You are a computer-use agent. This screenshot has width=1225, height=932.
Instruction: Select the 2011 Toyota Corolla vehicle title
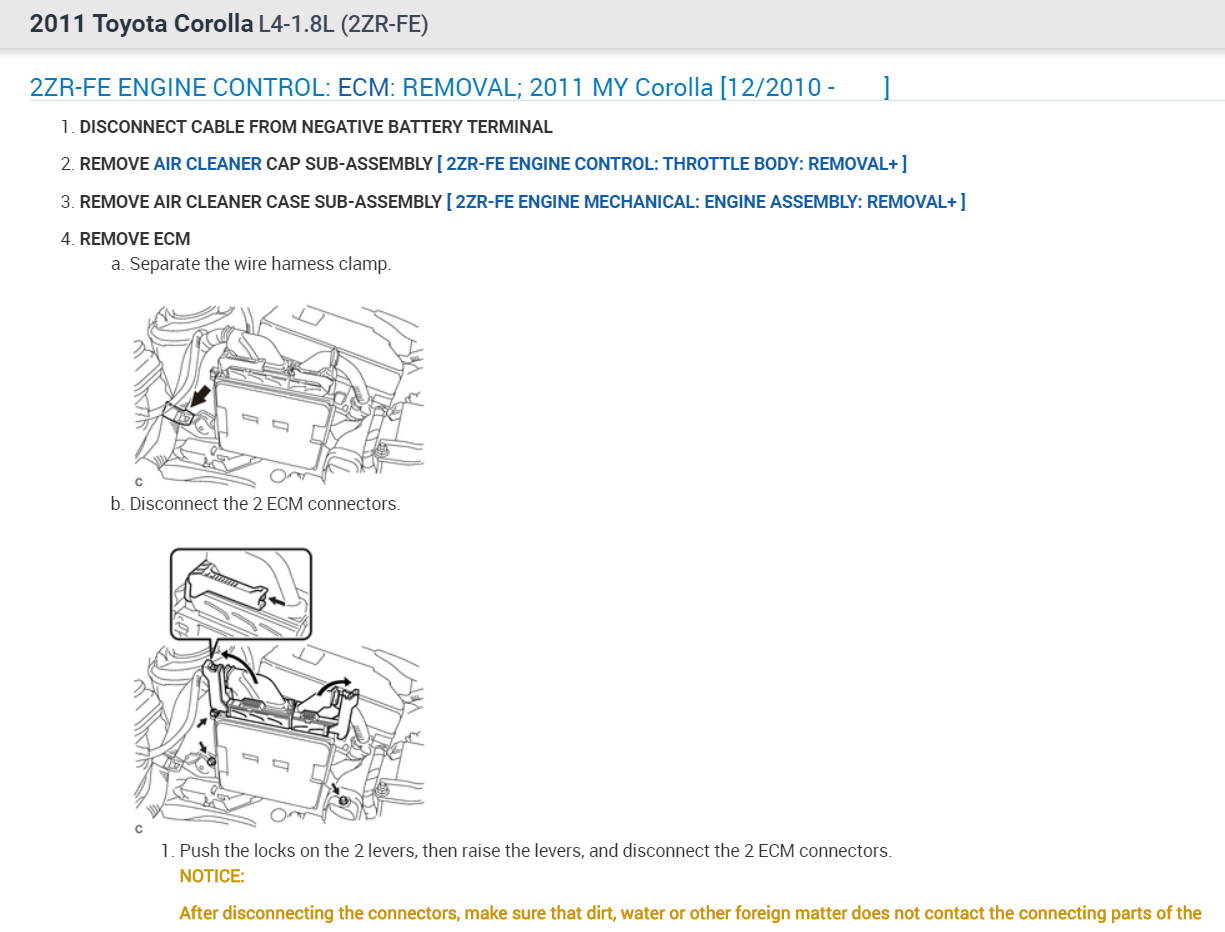pyautogui.click(x=141, y=24)
